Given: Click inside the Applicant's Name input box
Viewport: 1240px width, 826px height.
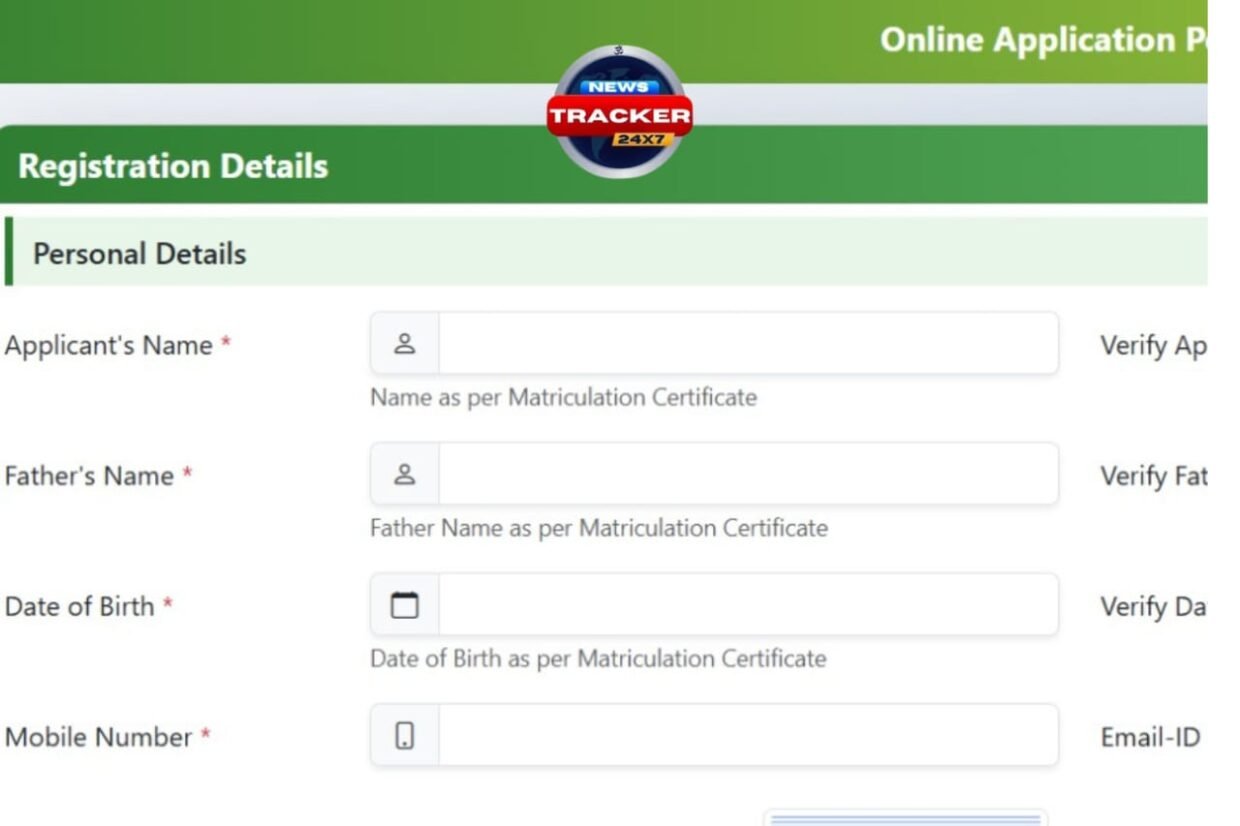Looking at the screenshot, I should pyautogui.click(x=748, y=343).
